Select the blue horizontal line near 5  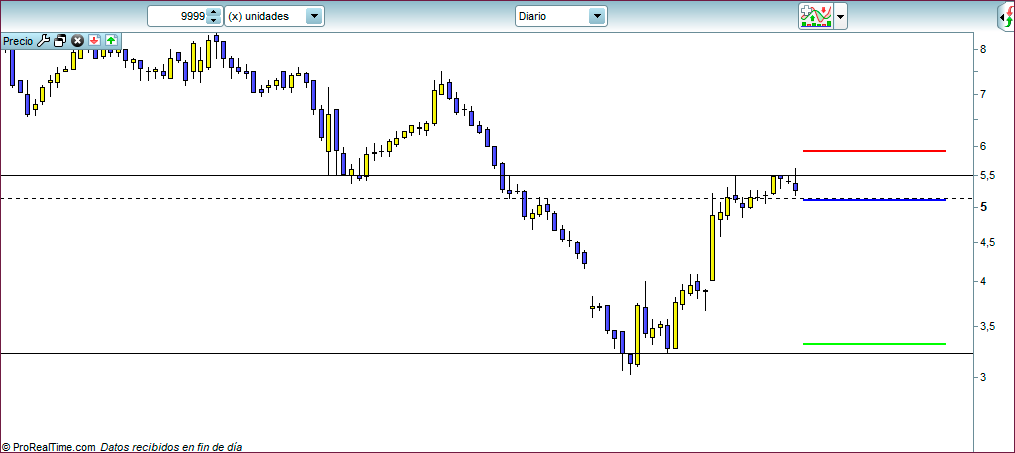point(874,200)
